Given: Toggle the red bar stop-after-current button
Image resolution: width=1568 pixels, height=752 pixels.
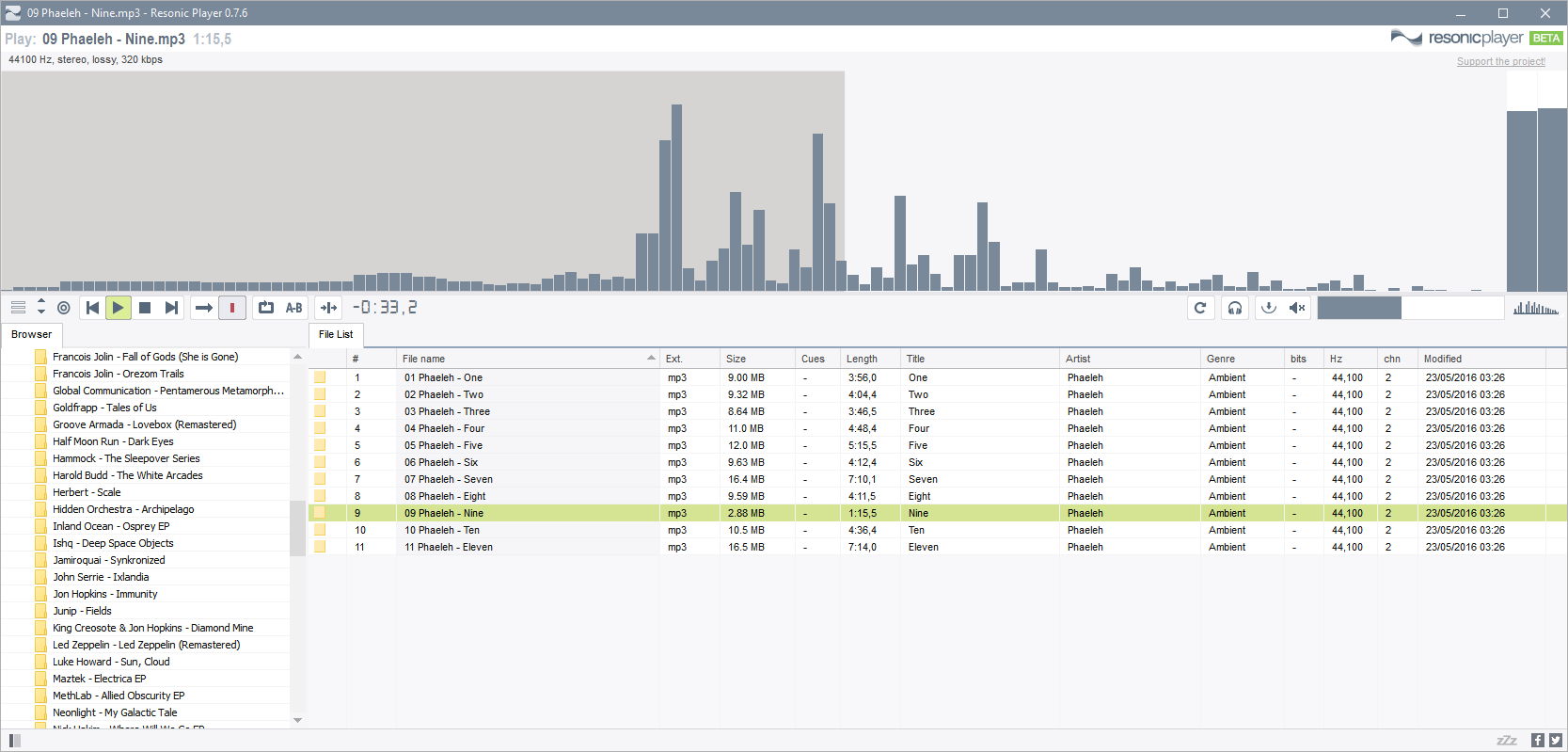Looking at the screenshot, I should [232, 308].
